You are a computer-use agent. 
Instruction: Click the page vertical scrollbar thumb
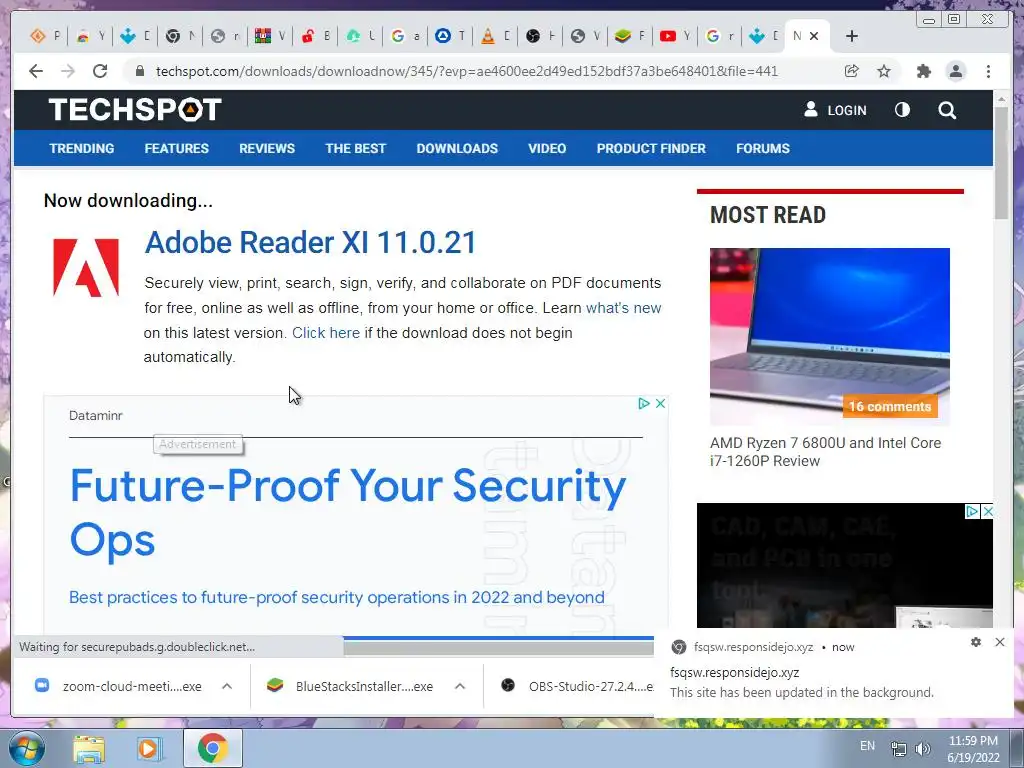click(1001, 162)
